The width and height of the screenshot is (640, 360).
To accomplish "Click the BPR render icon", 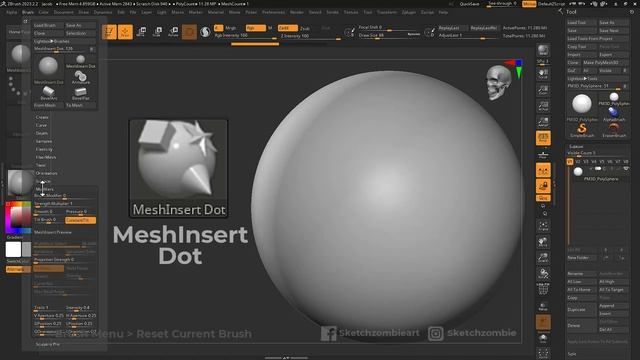I will tap(543, 50).
